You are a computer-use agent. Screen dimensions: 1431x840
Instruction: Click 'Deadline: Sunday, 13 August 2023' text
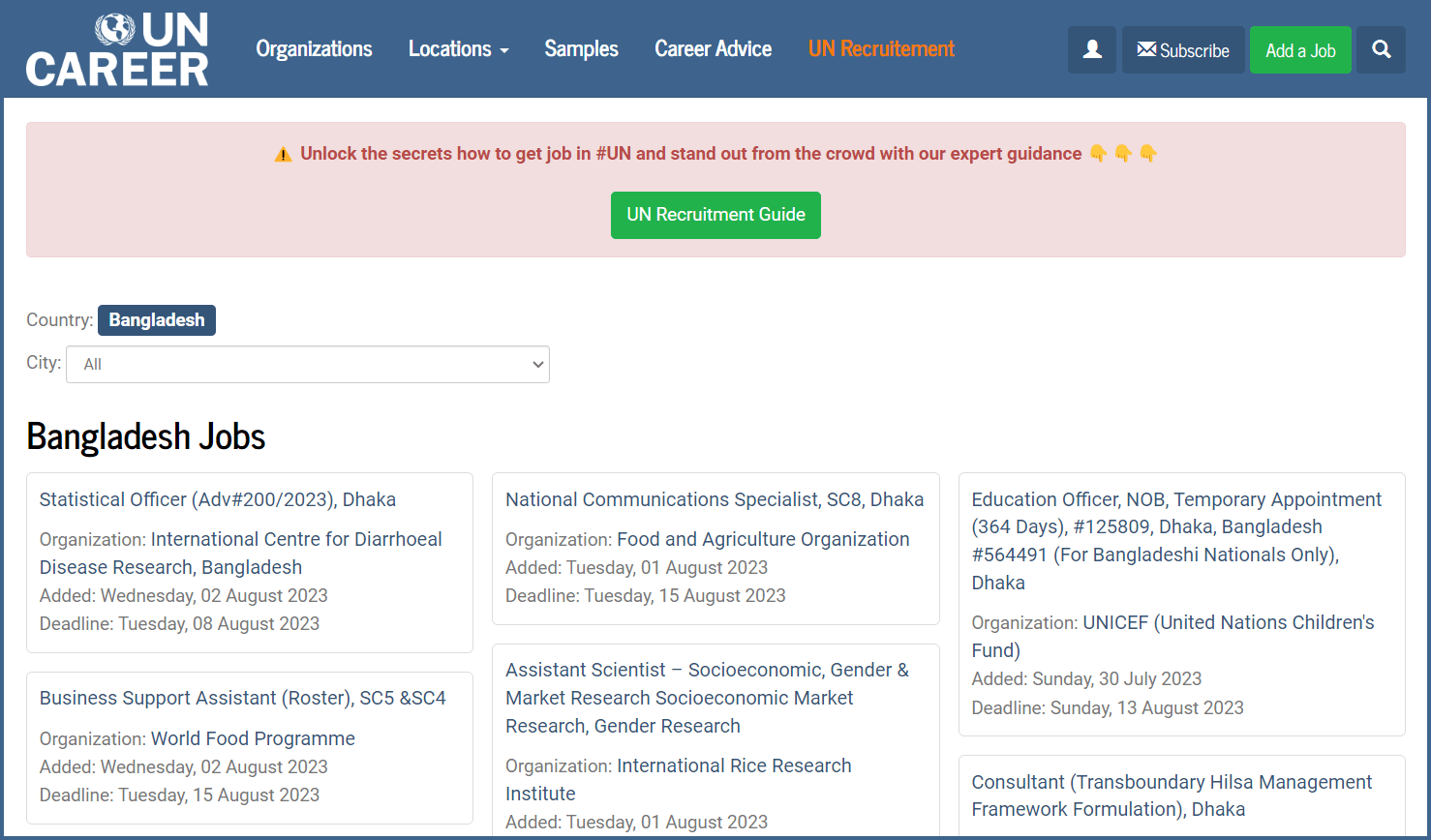[x=1108, y=707]
